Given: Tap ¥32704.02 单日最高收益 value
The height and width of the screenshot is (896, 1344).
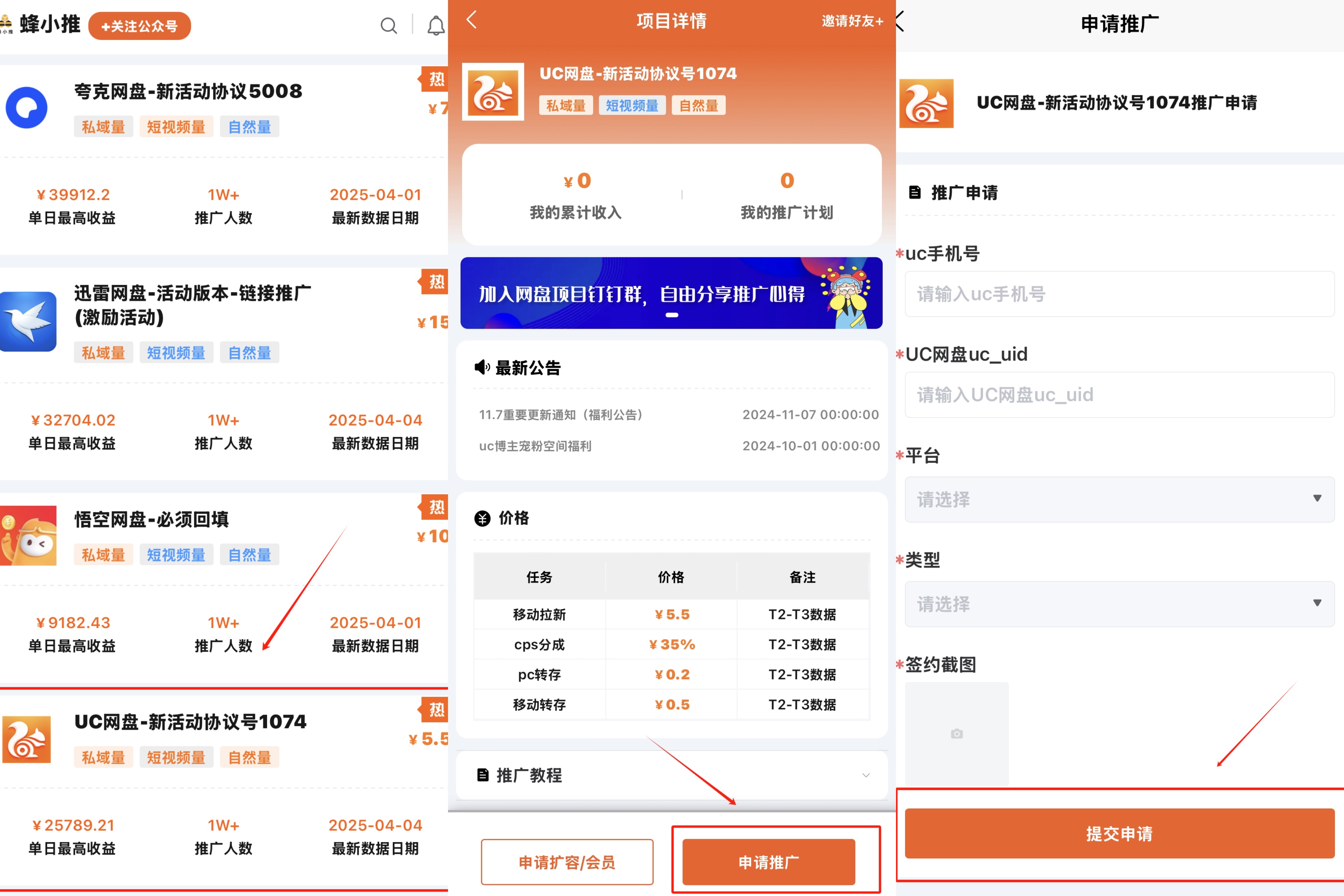Looking at the screenshot, I should point(73,420).
